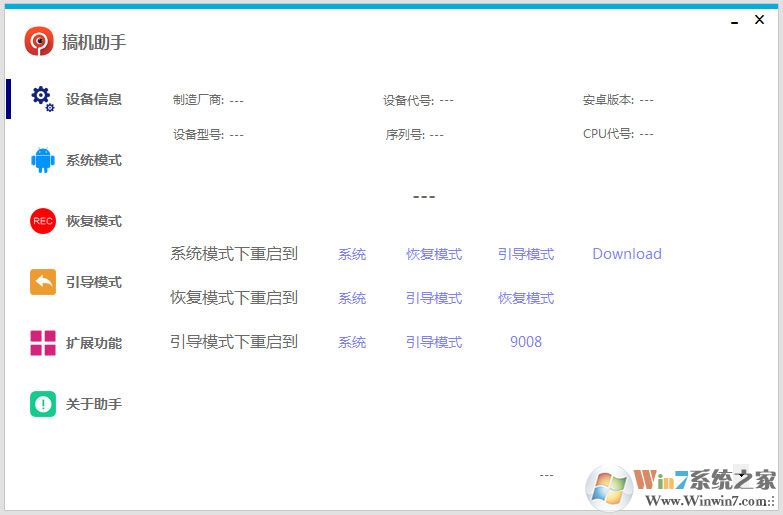Switch to the 扩展功能 tab label
The height and width of the screenshot is (515, 783).
click(x=94, y=343)
